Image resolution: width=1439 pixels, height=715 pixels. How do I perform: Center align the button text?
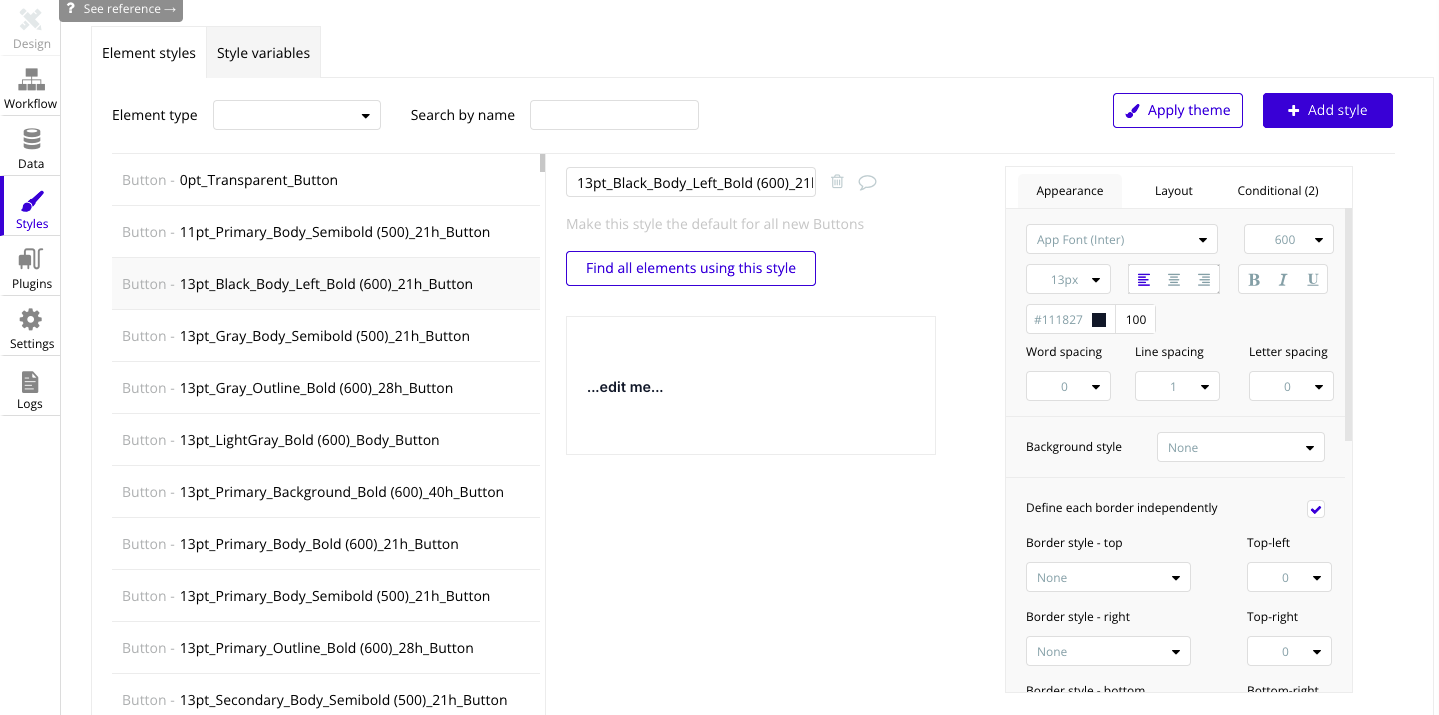[1174, 280]
